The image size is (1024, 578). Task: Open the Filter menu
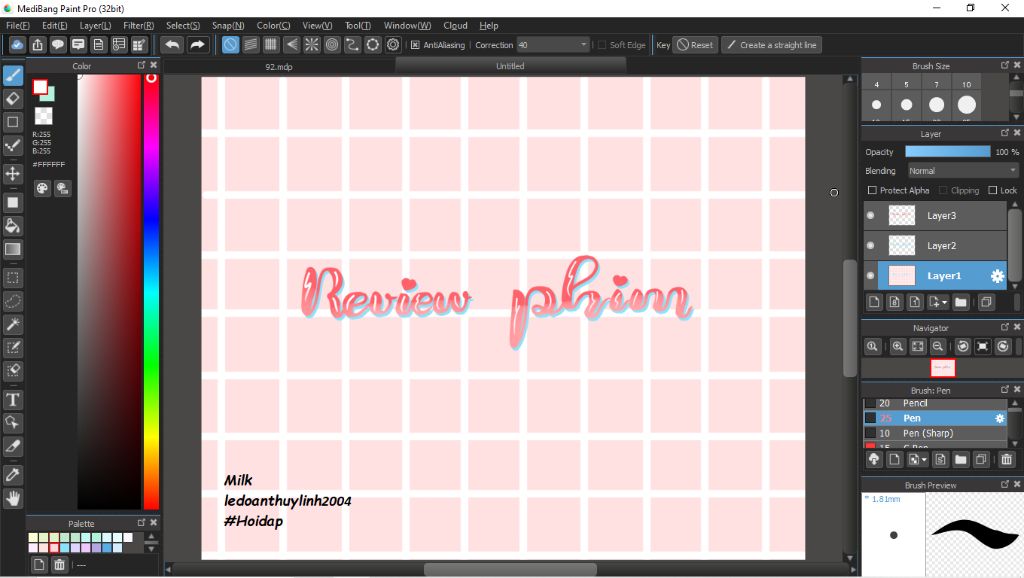(x=138, y=25)
